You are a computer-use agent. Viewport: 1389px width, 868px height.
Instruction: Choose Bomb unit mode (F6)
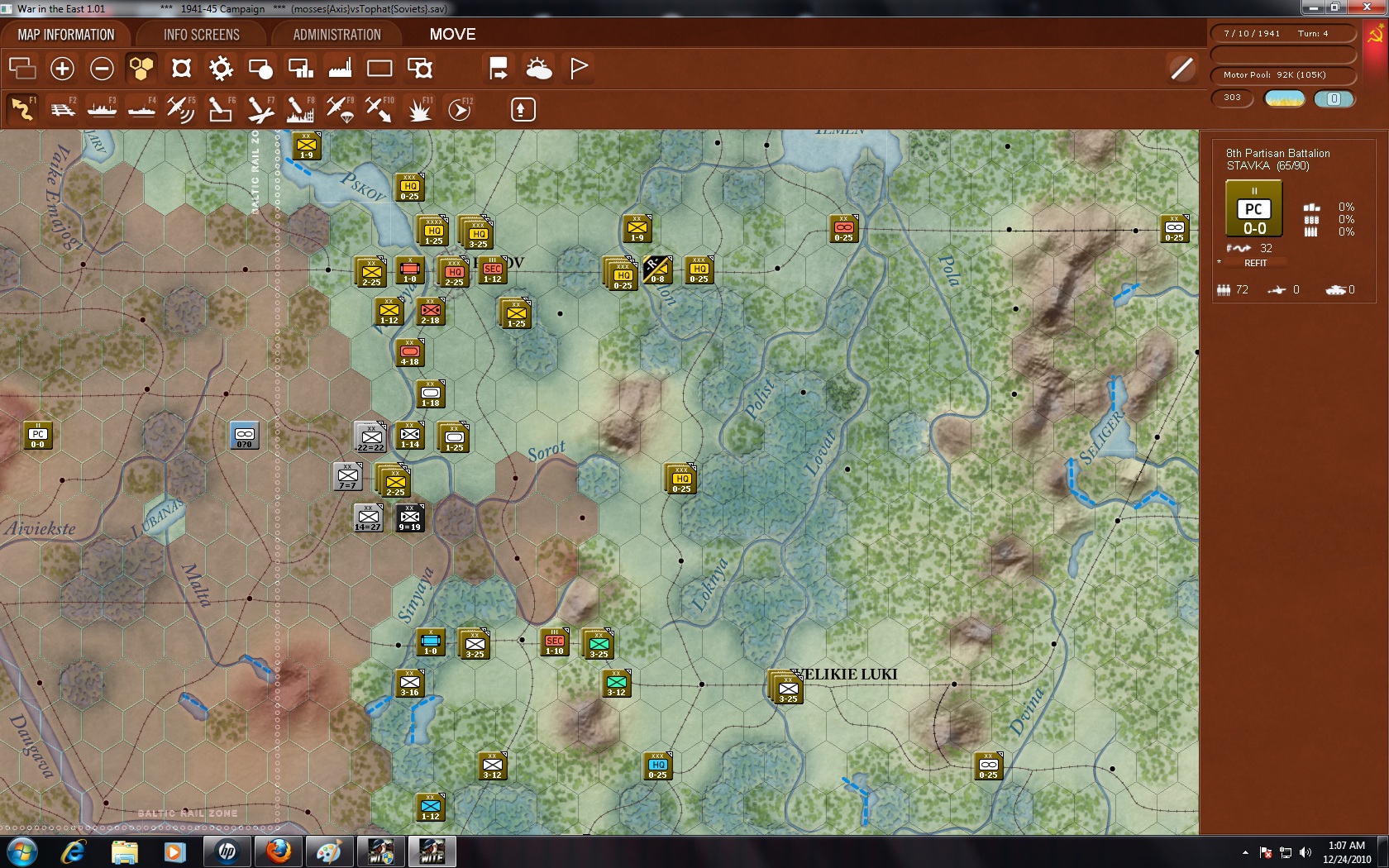pos(221,109)
